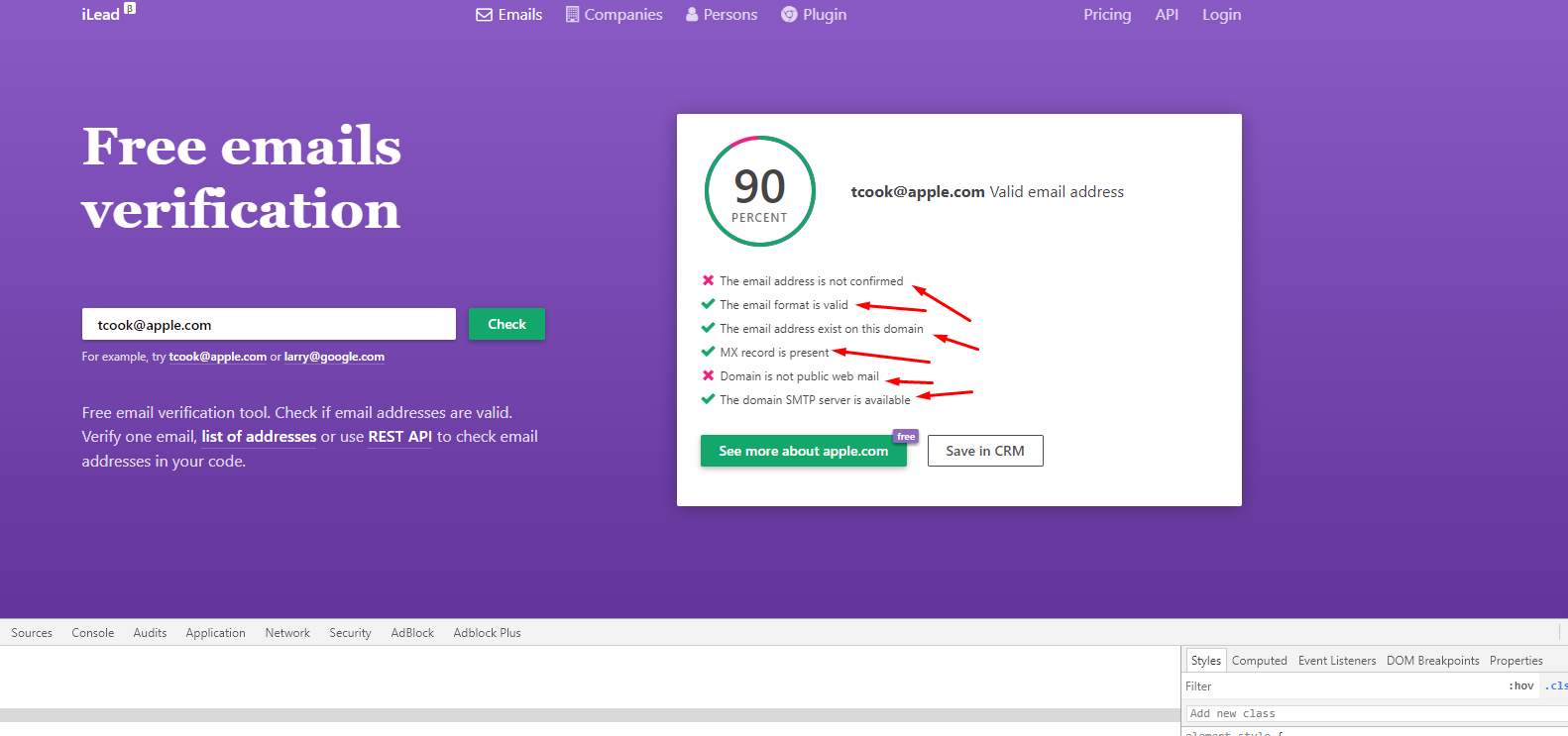The width and height of the screenshot is (1568, 736).
Task: Click the red cross beside 'not public web mail'
Action: coord(708,375)
